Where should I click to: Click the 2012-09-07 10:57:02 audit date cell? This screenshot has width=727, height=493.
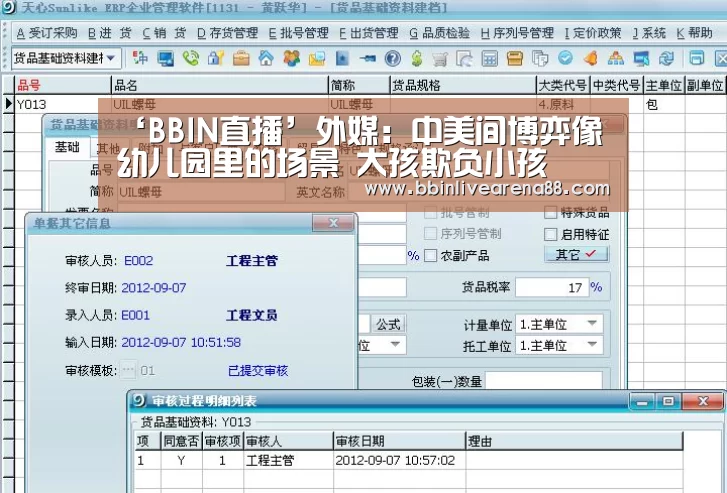pos(399,461)
